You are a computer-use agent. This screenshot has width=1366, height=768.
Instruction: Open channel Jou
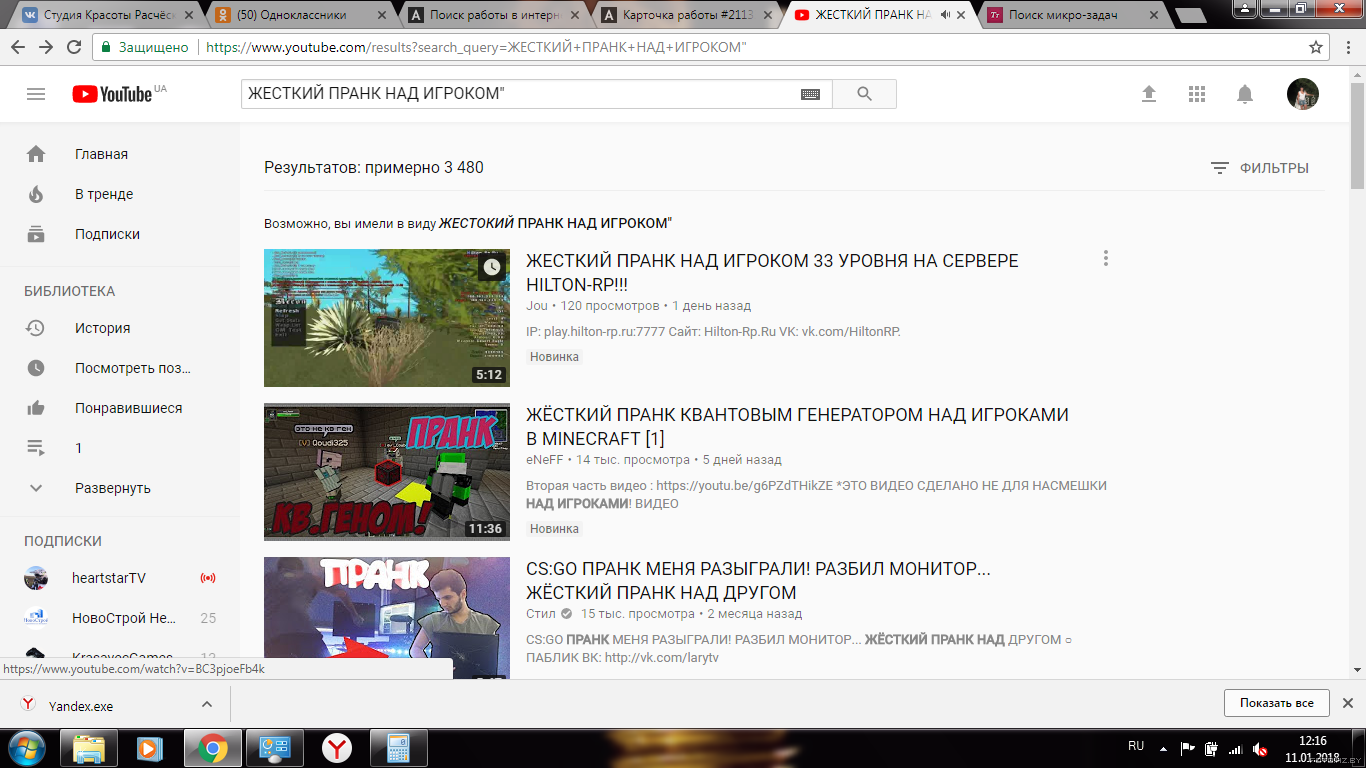pyautogui.click(x=537, y=306)
